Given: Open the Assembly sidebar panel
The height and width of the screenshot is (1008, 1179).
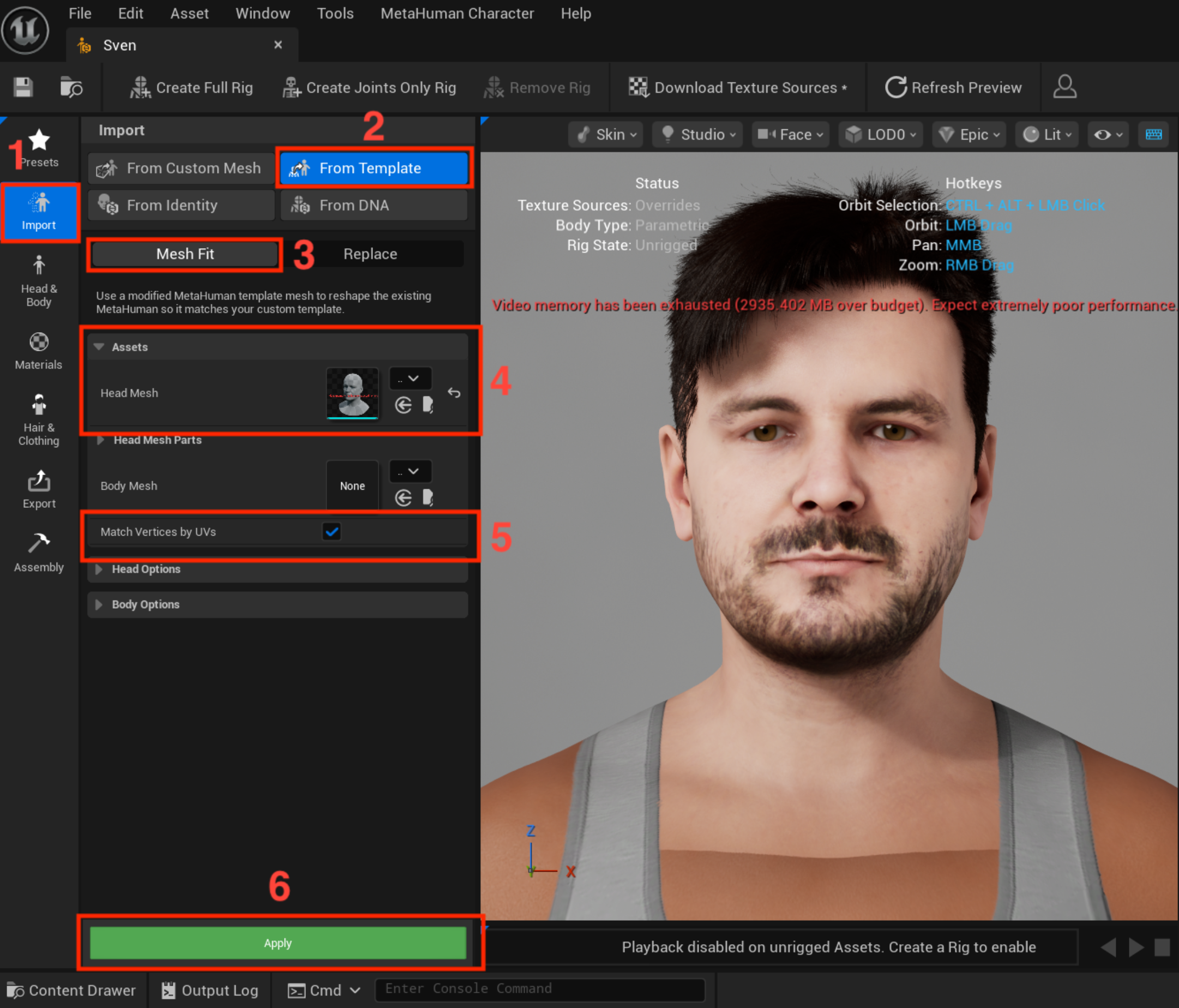Looking at the screenshot, I should (x=39, y=553).
